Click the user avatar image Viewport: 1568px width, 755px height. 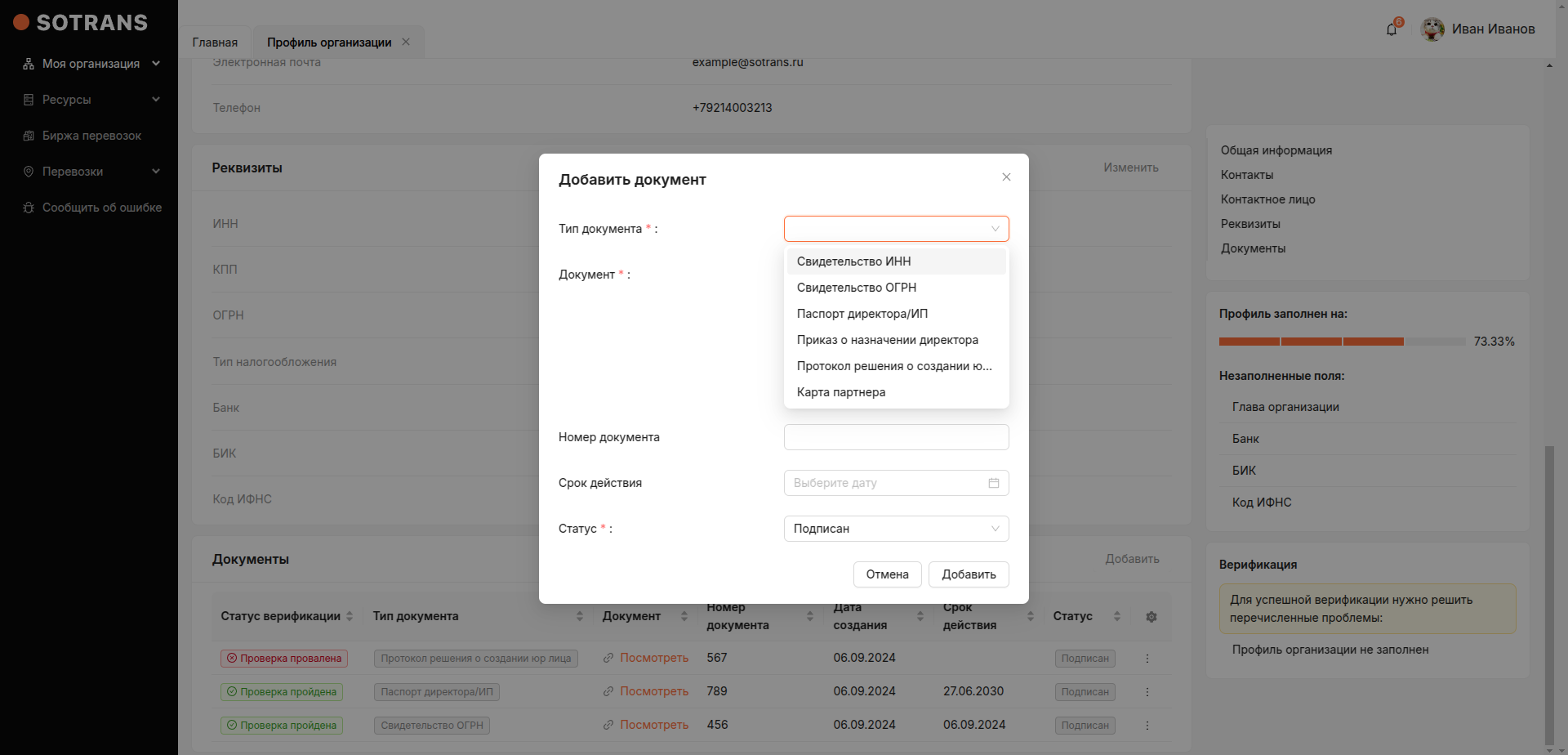point(1432,29)
